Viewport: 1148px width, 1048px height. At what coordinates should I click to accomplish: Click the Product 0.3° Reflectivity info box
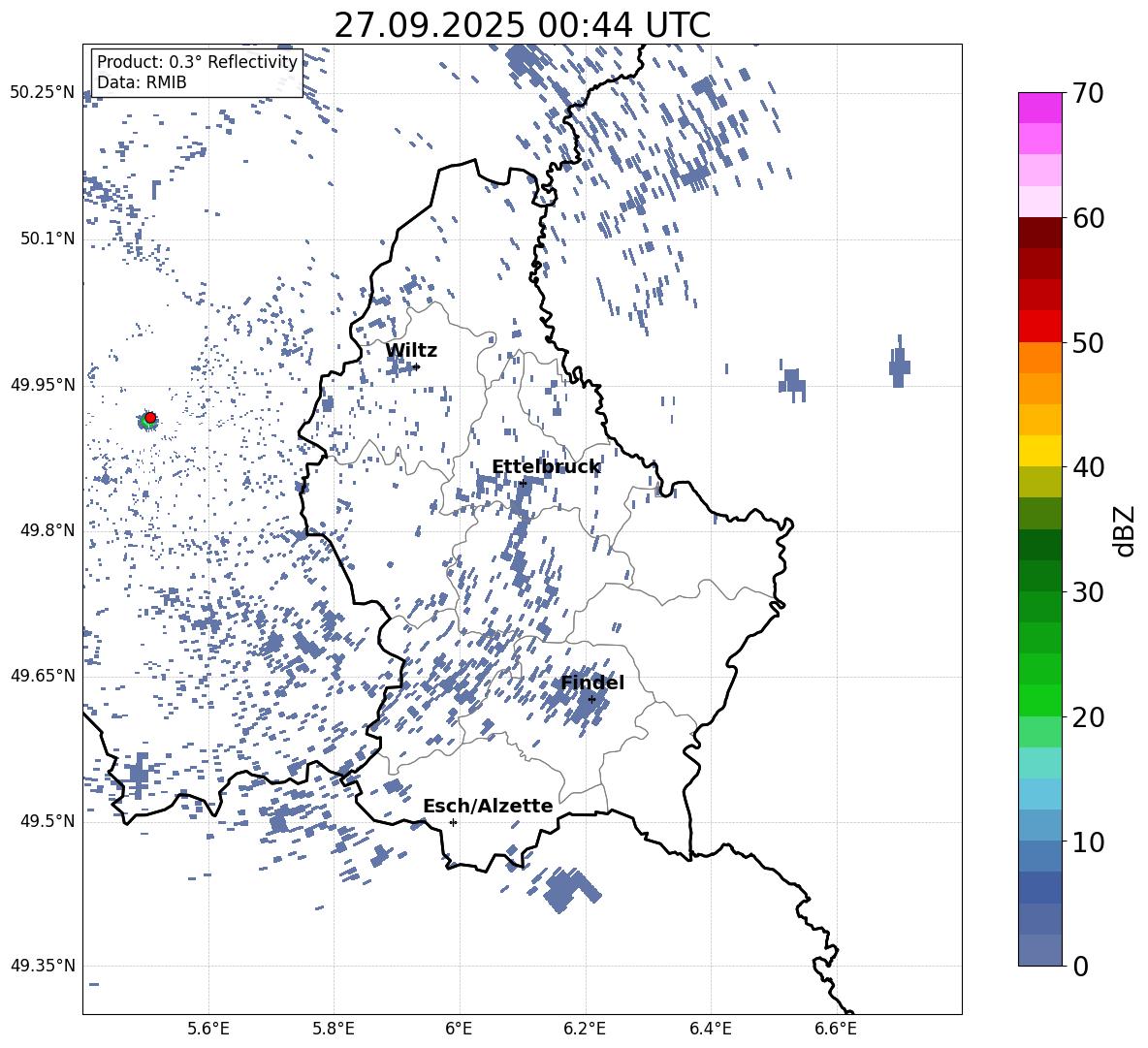(x=197, y=73)
